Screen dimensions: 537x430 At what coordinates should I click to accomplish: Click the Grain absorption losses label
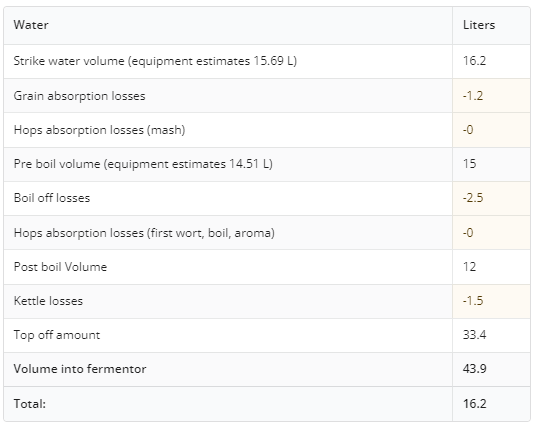[x=79, y=96]
